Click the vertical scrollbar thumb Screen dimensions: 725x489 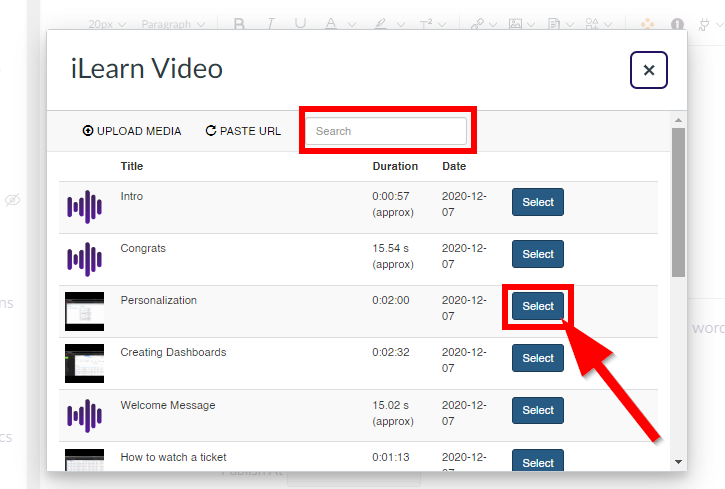[678, 202]
